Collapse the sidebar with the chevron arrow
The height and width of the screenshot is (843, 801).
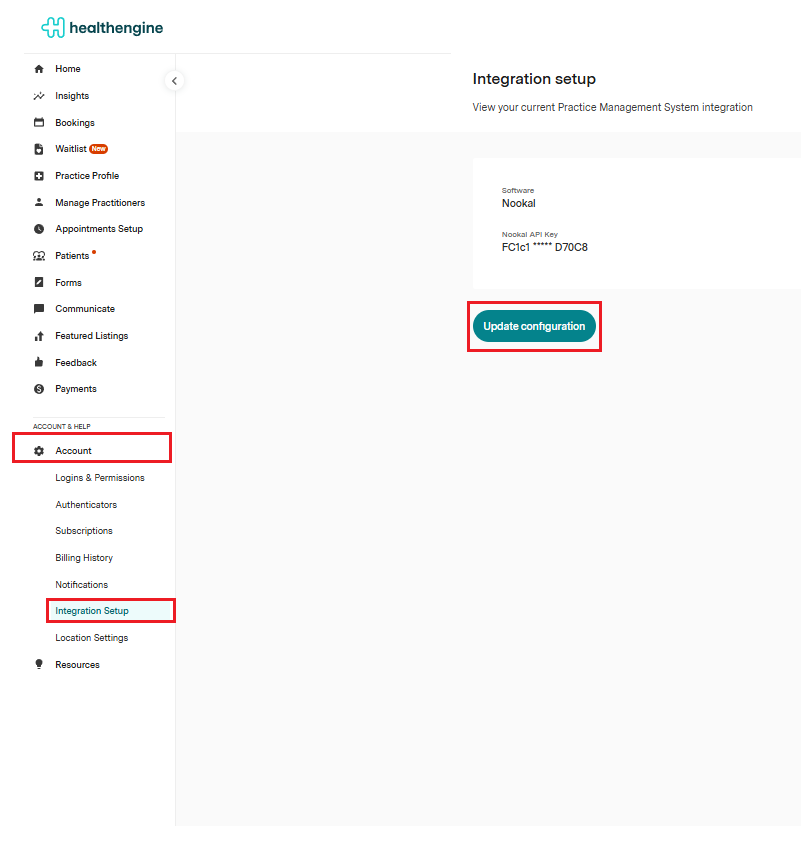(x=174, y=81)
